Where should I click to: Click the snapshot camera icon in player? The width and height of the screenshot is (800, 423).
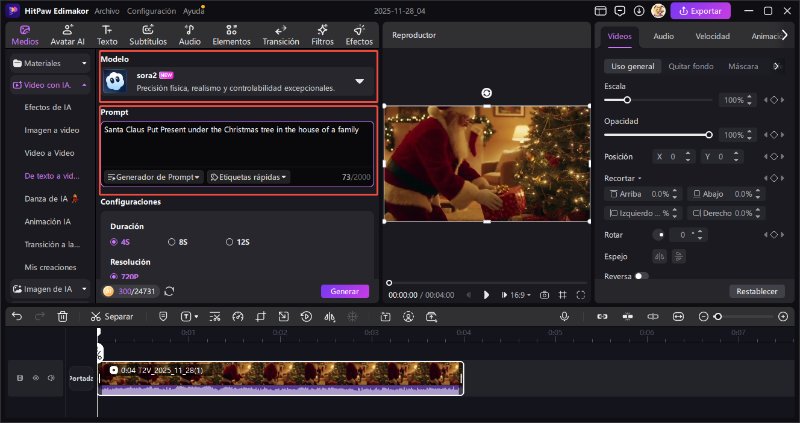544,295
